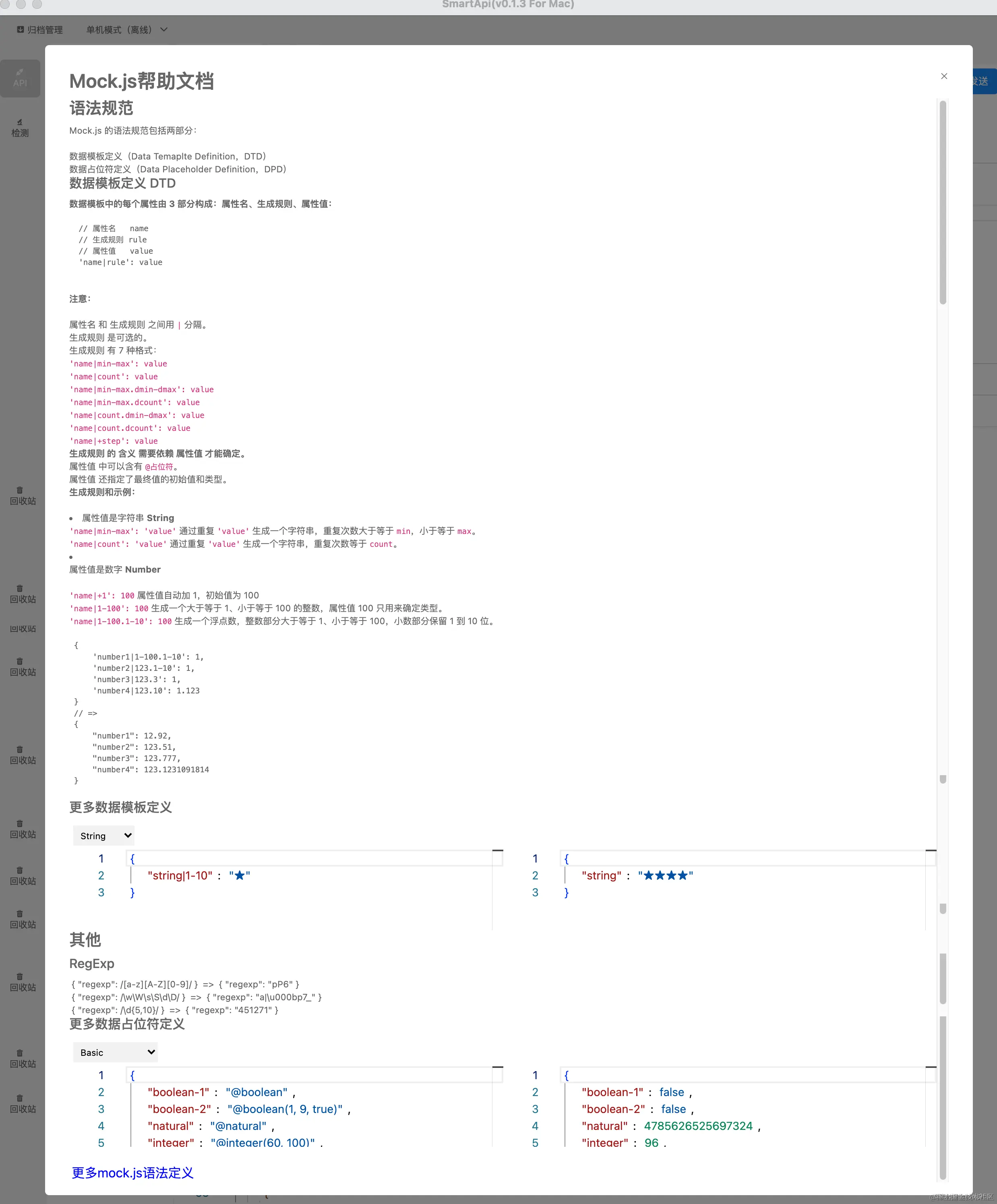Click the 归档管理 menu item
This screenshot has width=997, height=1204.
45,30
